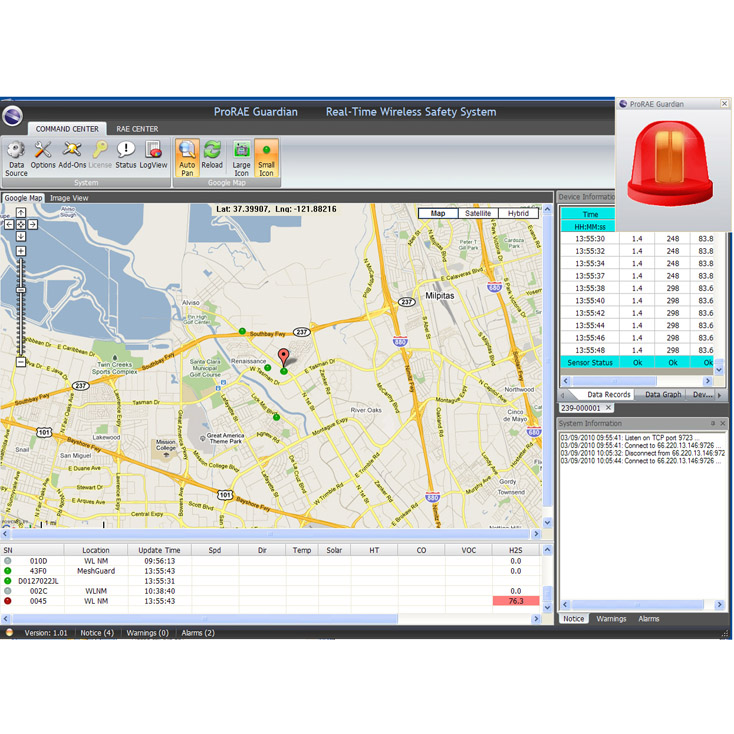Select sensor row 43F0 MeshGuard

tap(271, 571)
